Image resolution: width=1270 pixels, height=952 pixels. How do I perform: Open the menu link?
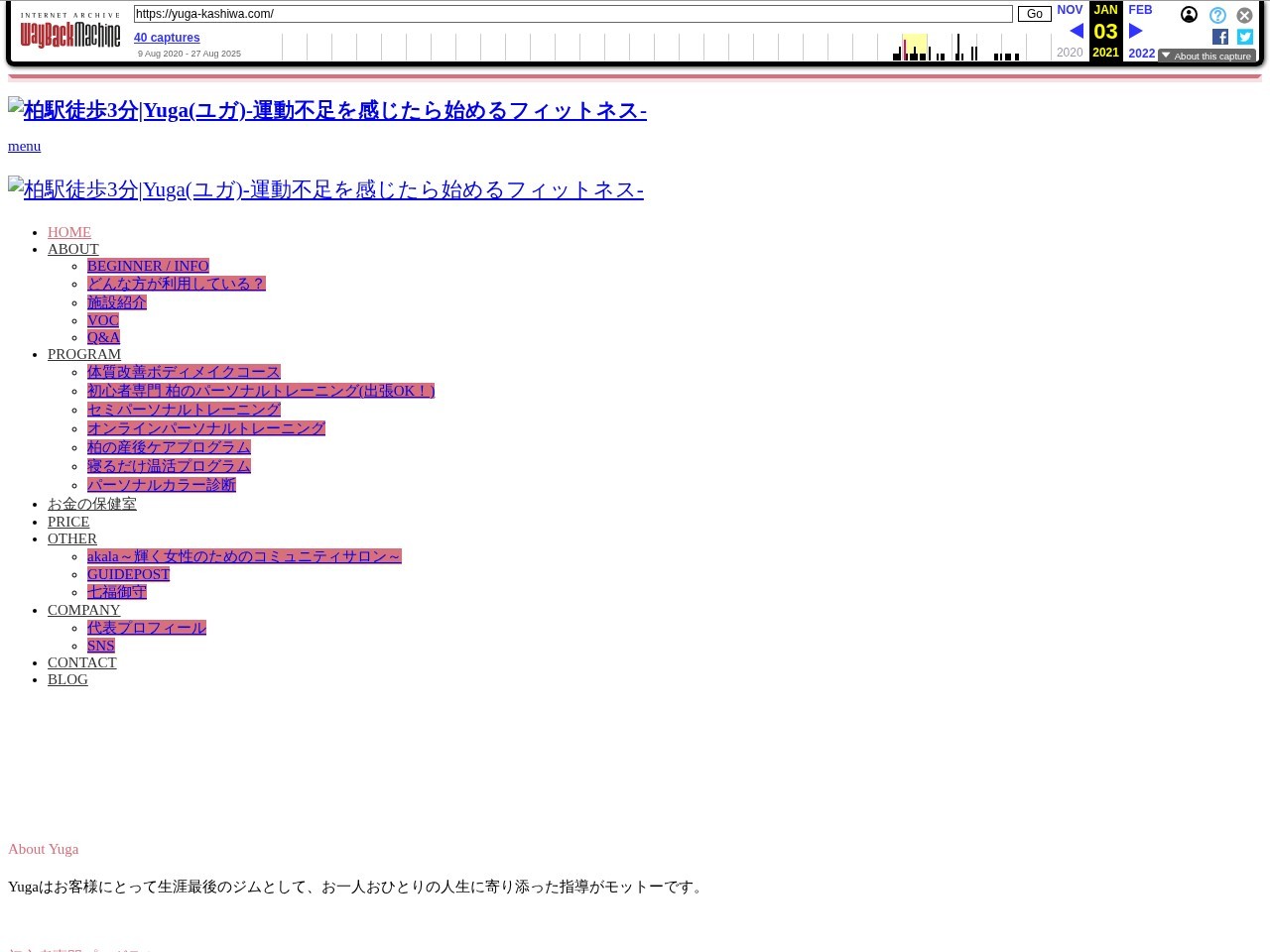coord(24,146)
